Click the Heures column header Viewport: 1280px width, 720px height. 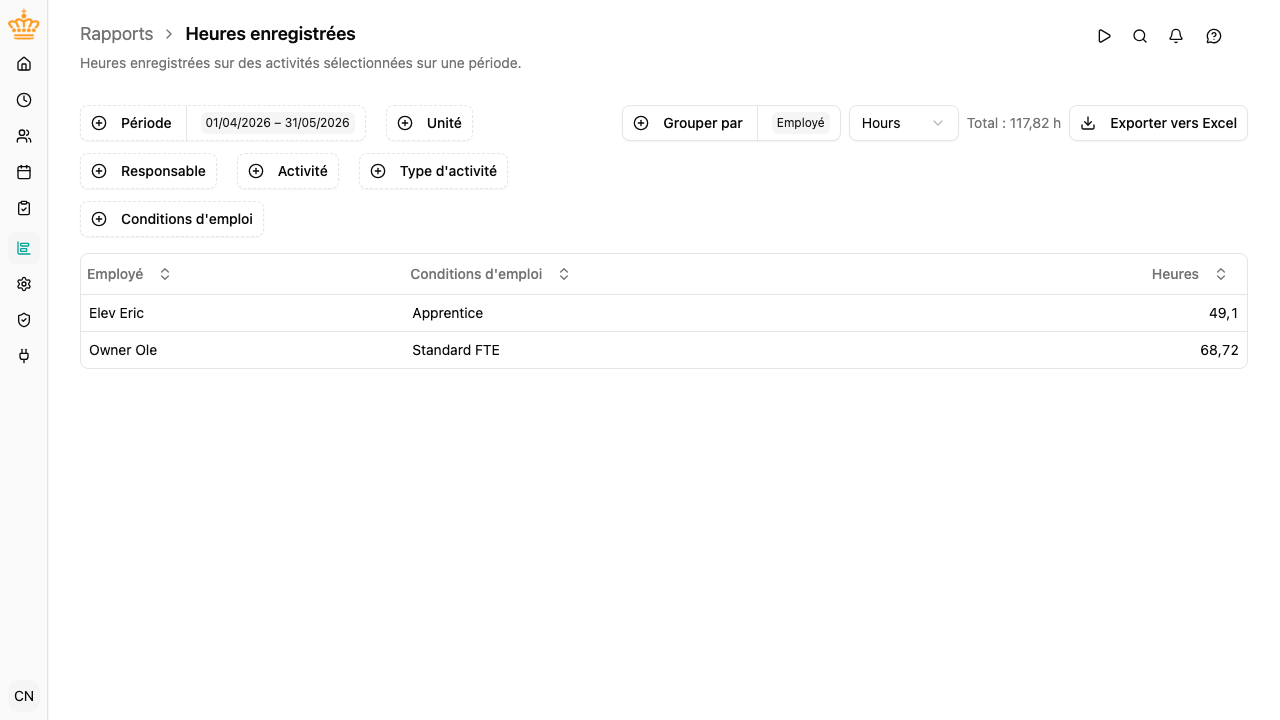1175,274
